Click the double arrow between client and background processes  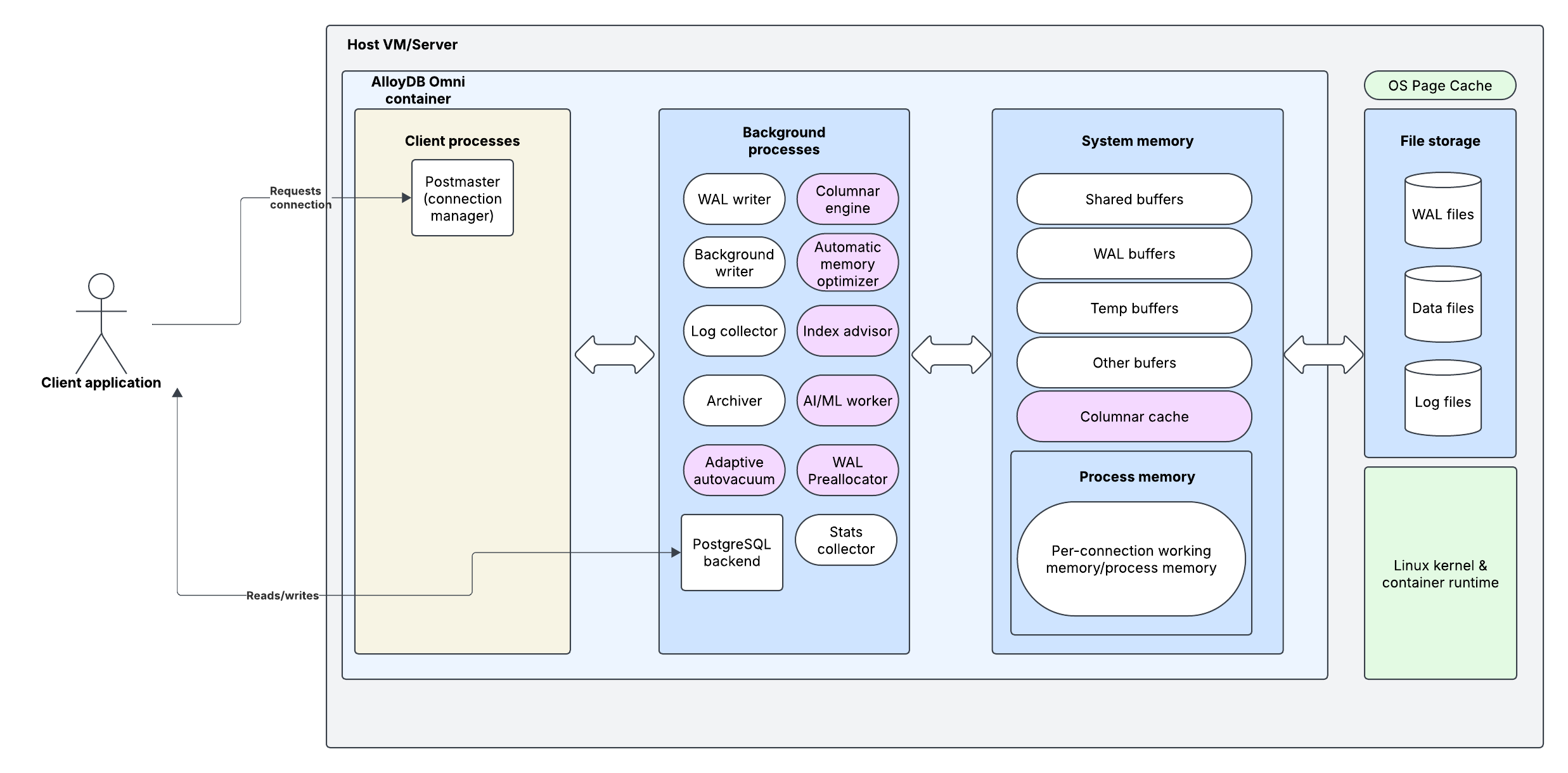click(614, 355)
